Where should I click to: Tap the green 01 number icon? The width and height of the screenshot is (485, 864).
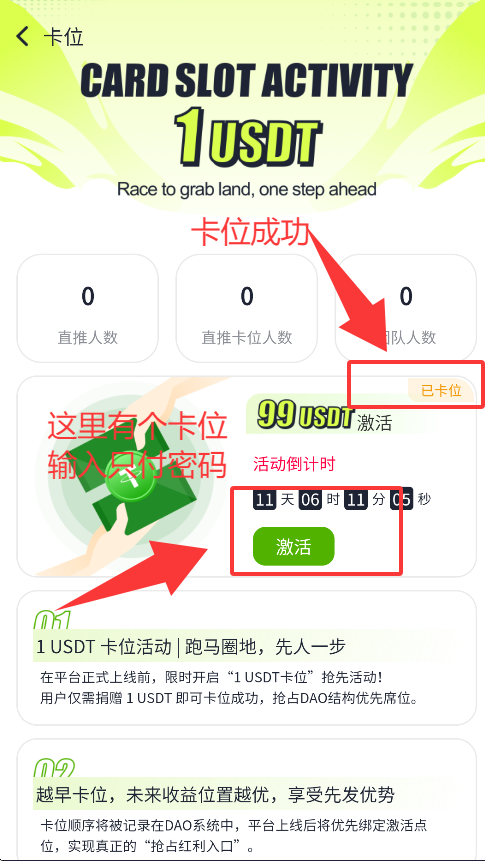[52, 620]
